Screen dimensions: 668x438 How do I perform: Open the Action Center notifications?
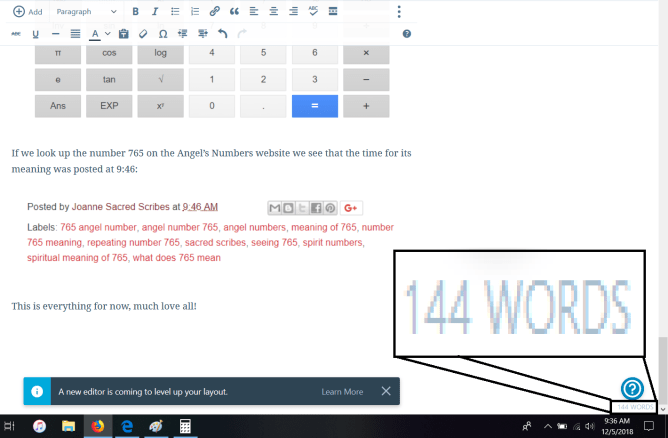coord(648,426)
